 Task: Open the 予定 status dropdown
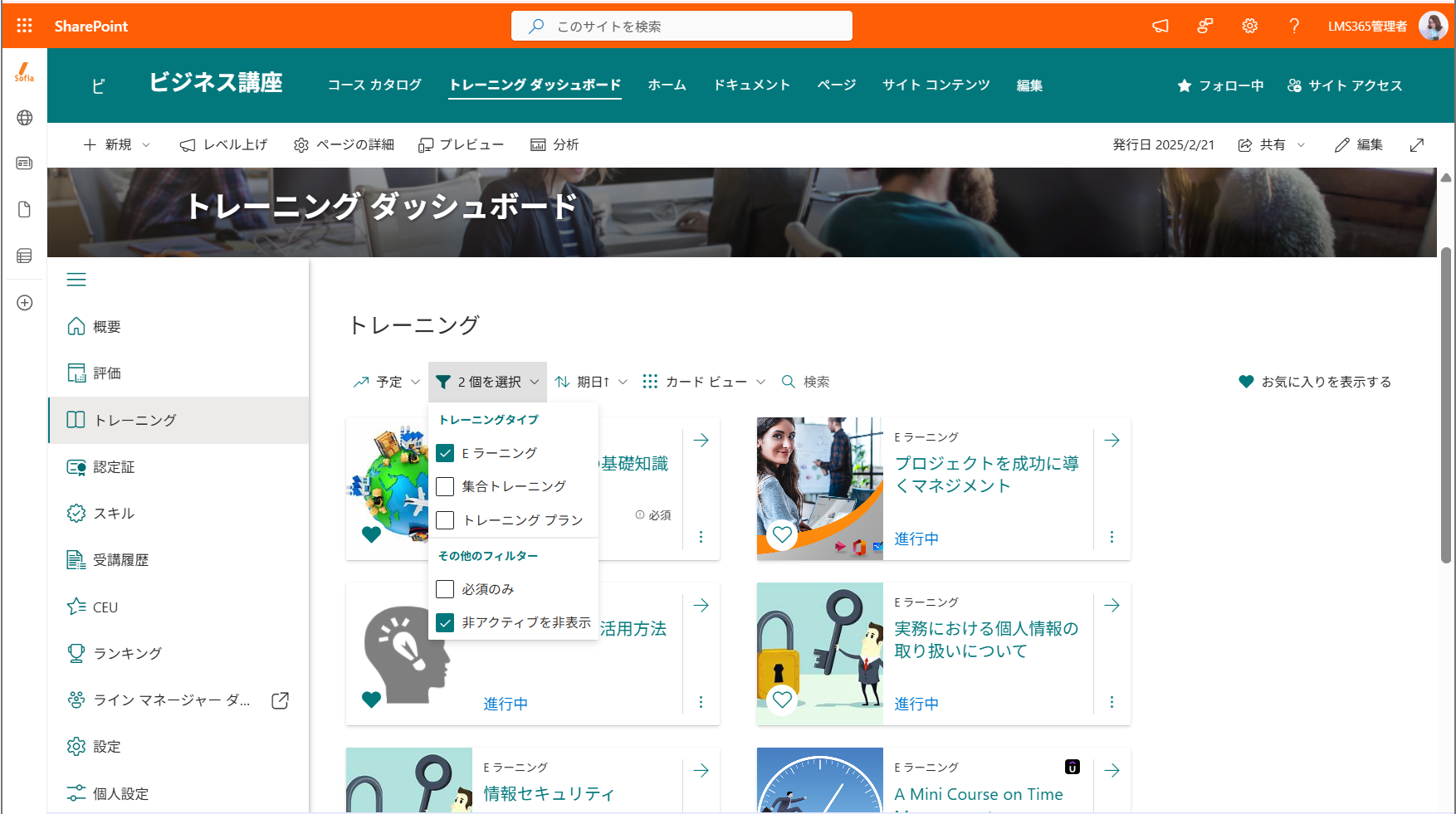click(x=387, y=382)
